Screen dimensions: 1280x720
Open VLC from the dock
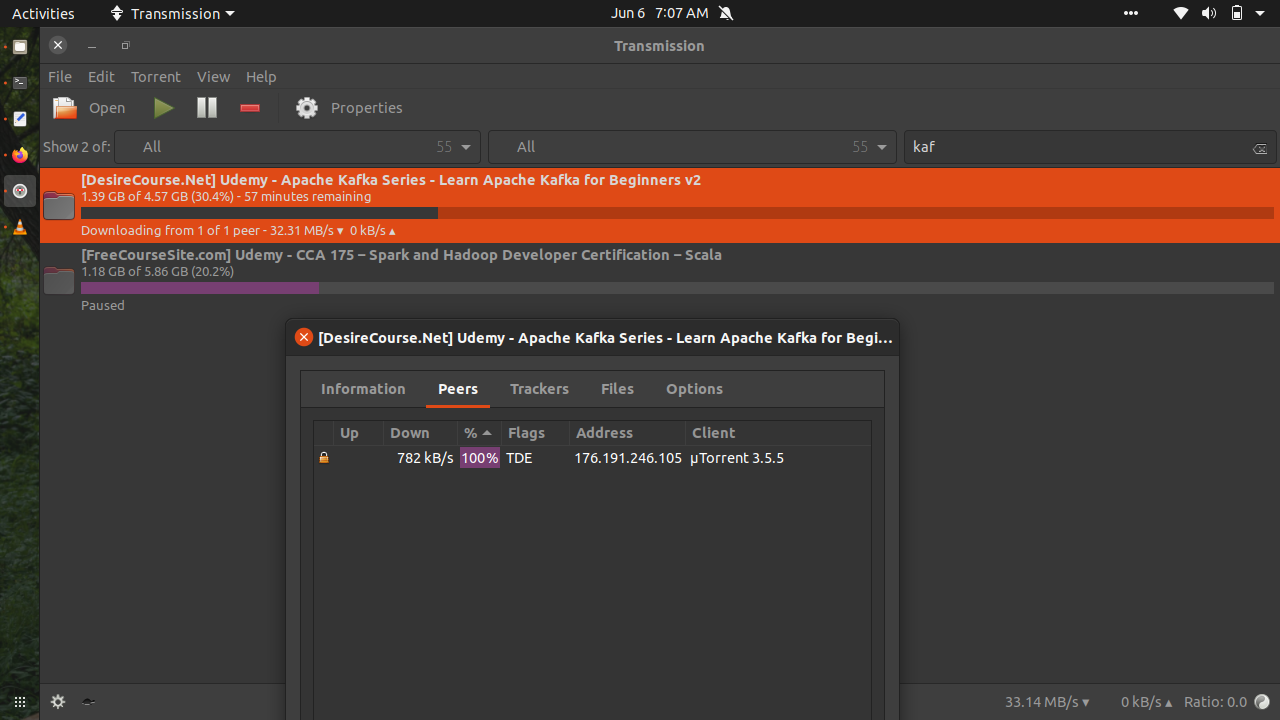pyautogui.click(x=19, y=227)
